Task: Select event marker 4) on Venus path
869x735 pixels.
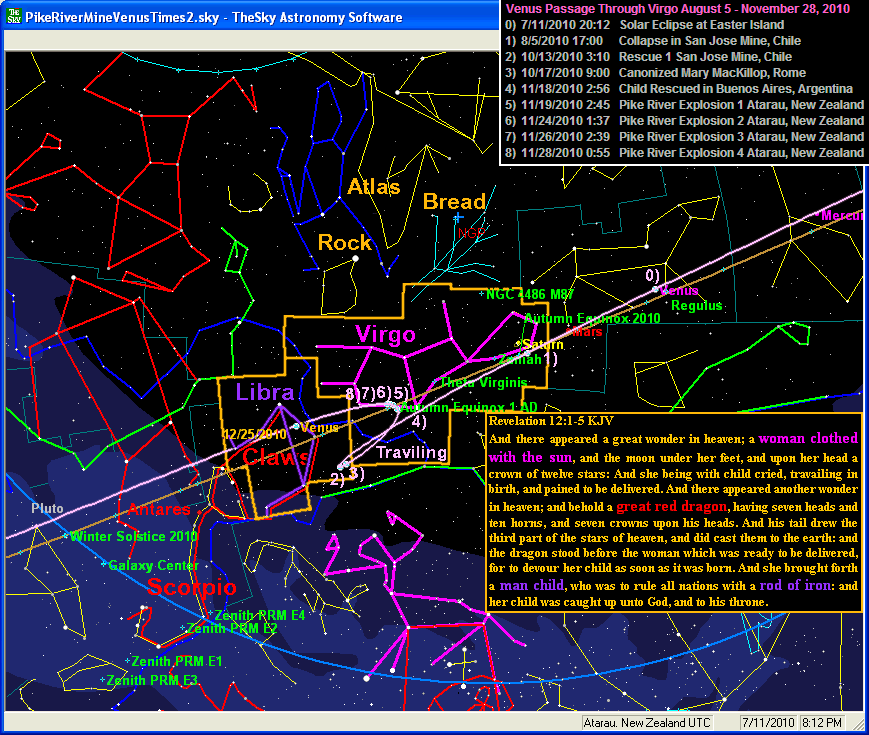Action: tap(419, 421)
